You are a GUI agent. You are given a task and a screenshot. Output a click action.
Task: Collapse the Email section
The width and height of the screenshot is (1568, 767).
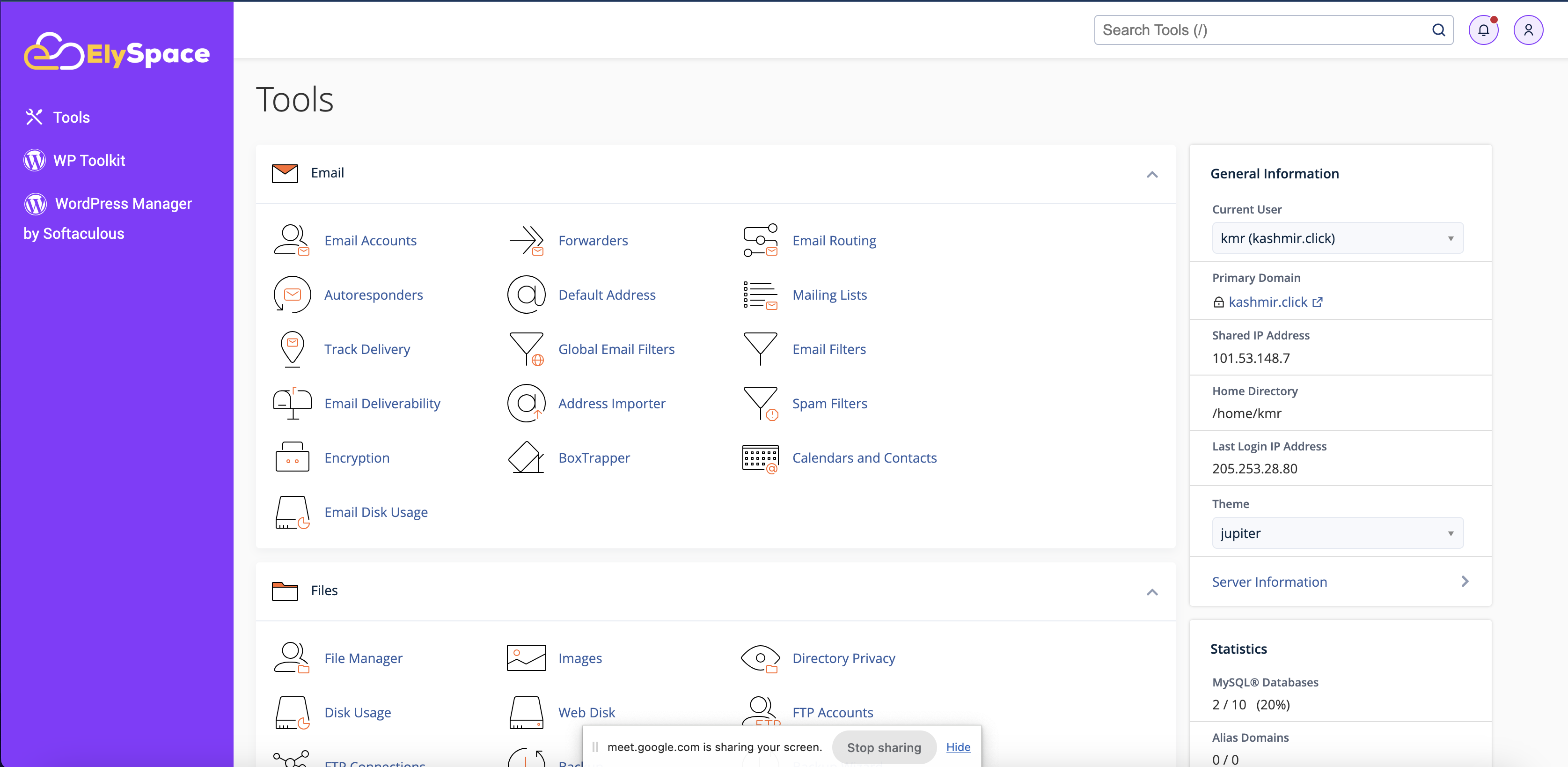1151,175
